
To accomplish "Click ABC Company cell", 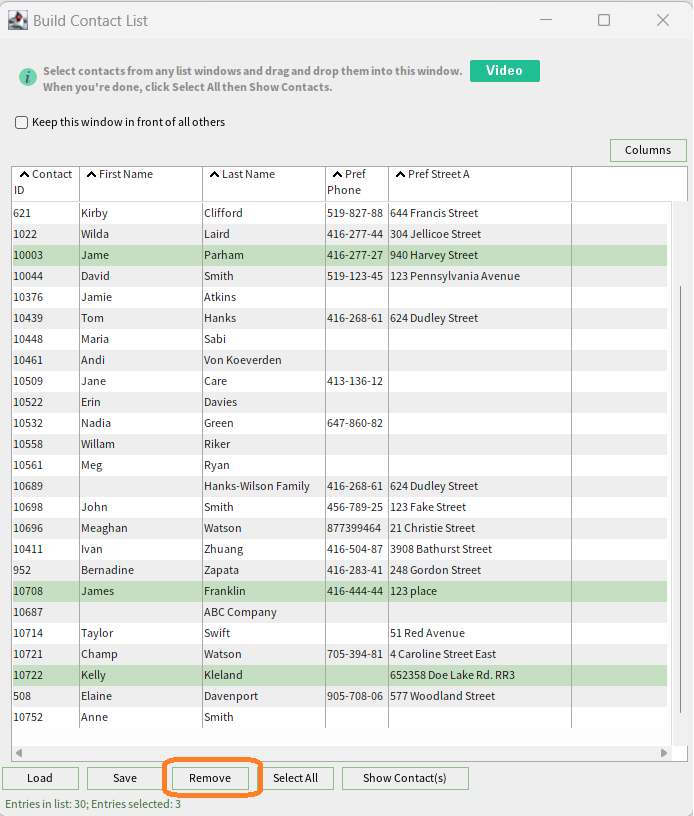I will [264, 612].
